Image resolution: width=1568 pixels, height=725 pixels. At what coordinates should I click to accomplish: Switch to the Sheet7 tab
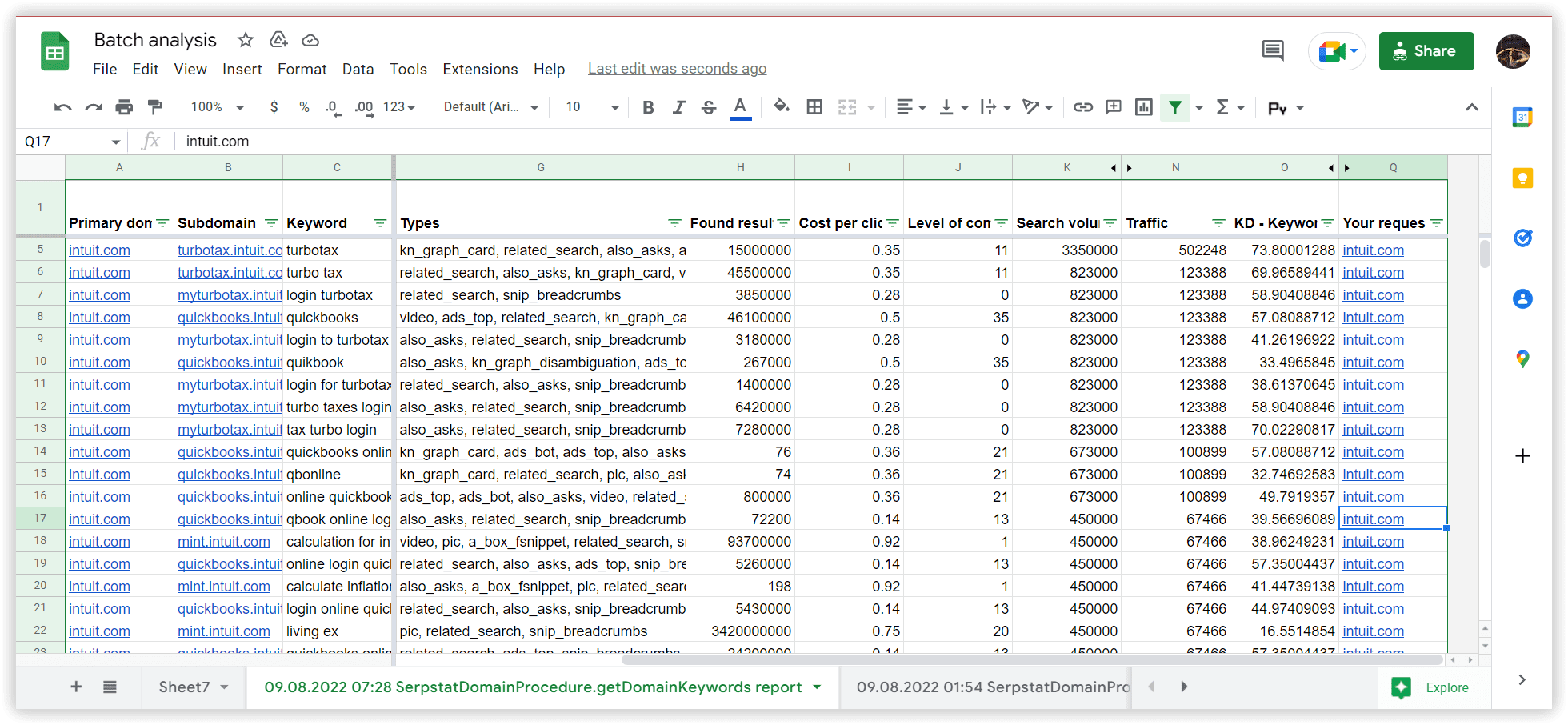click(x=193, y=687)
